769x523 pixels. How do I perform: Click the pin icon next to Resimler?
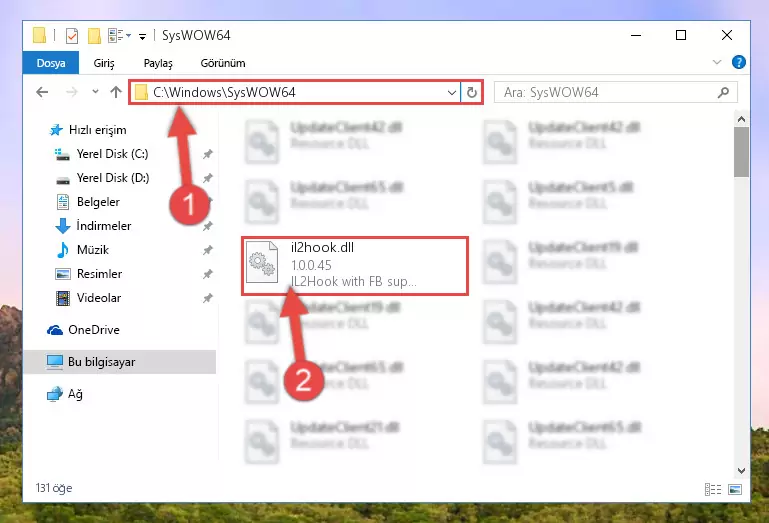tap(207, 274)
